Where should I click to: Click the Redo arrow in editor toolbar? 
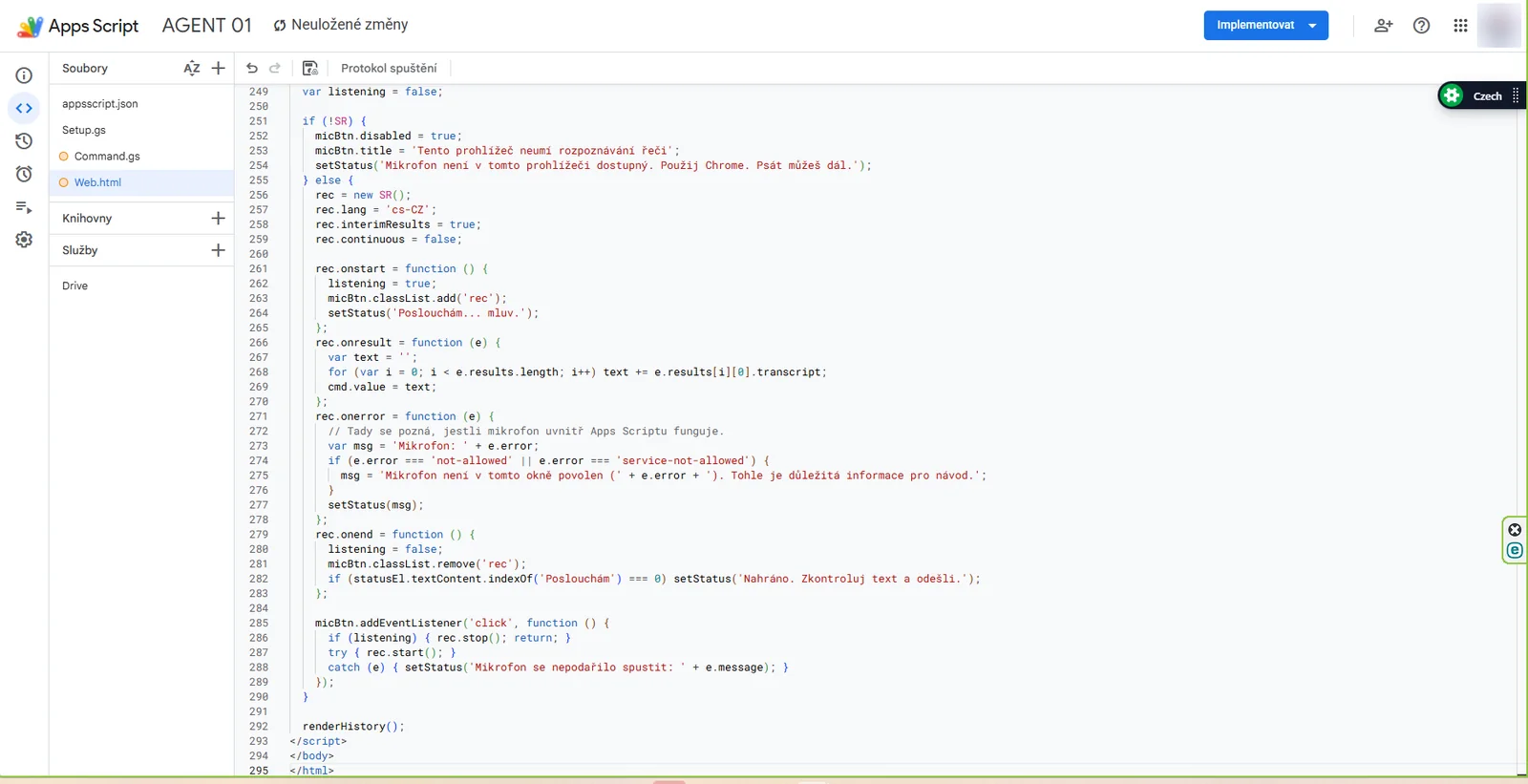coord(275,68)
